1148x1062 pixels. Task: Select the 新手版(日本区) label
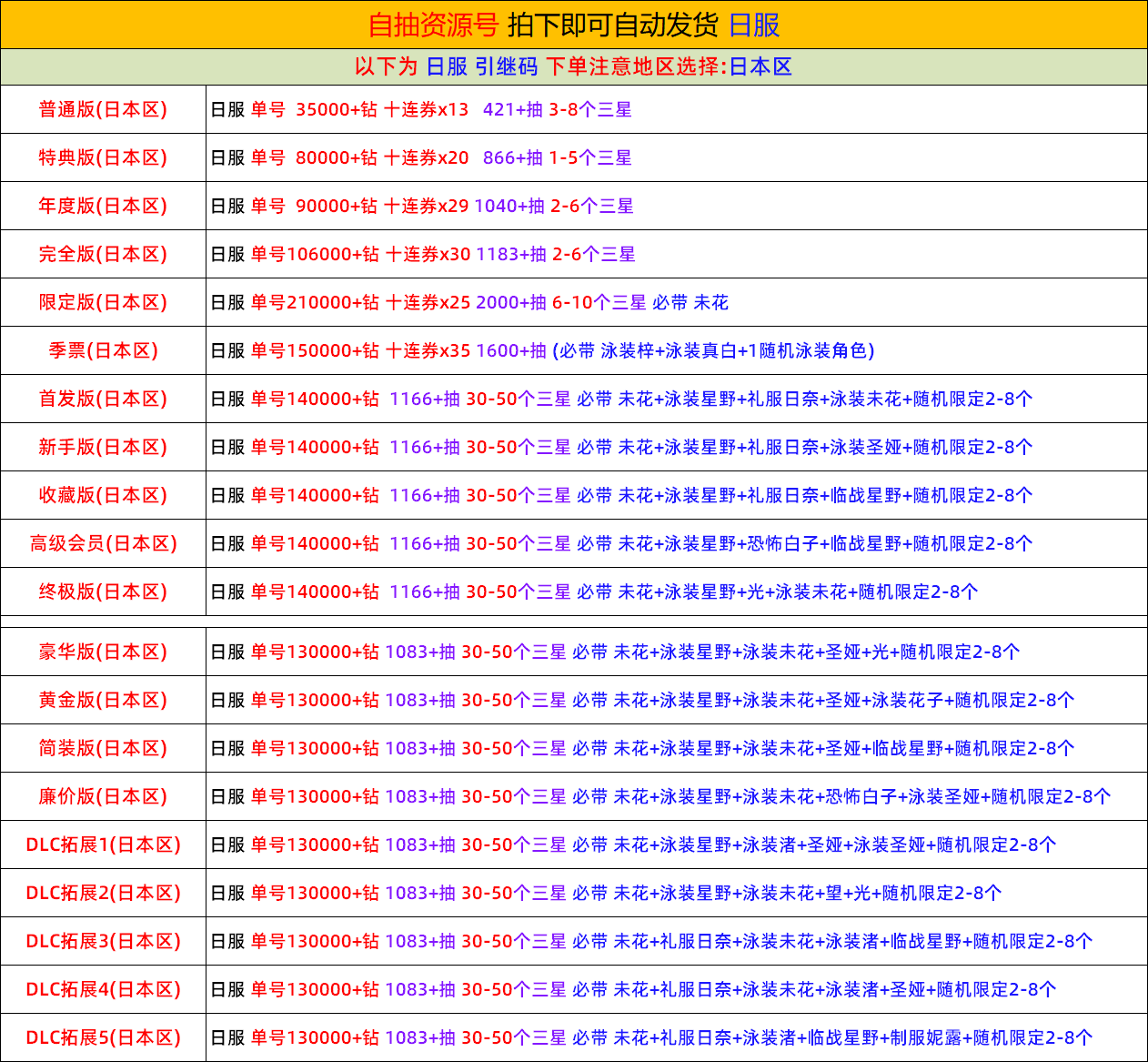(x=103, y=447)
